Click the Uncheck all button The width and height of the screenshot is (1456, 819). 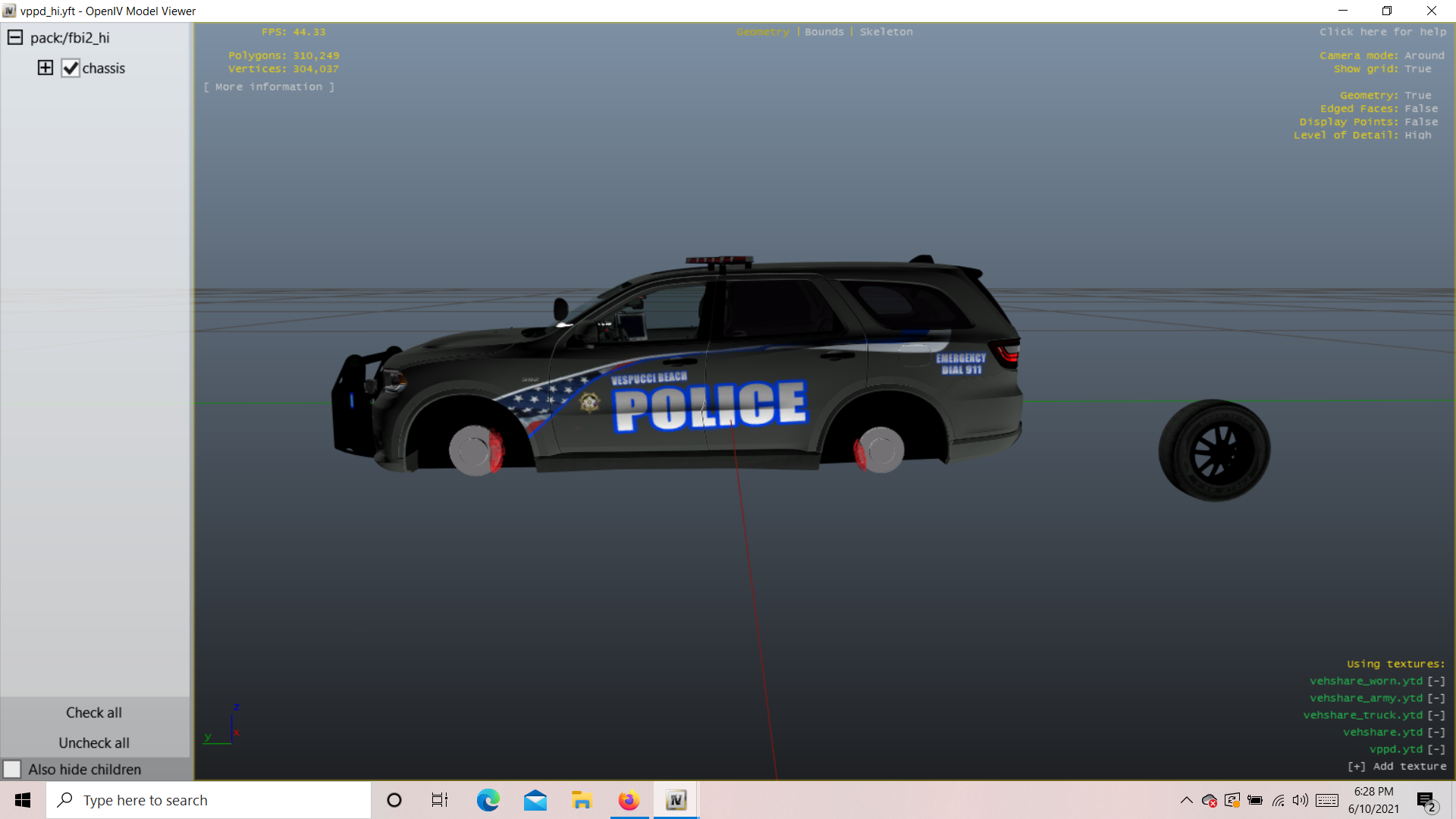[94, 742]
